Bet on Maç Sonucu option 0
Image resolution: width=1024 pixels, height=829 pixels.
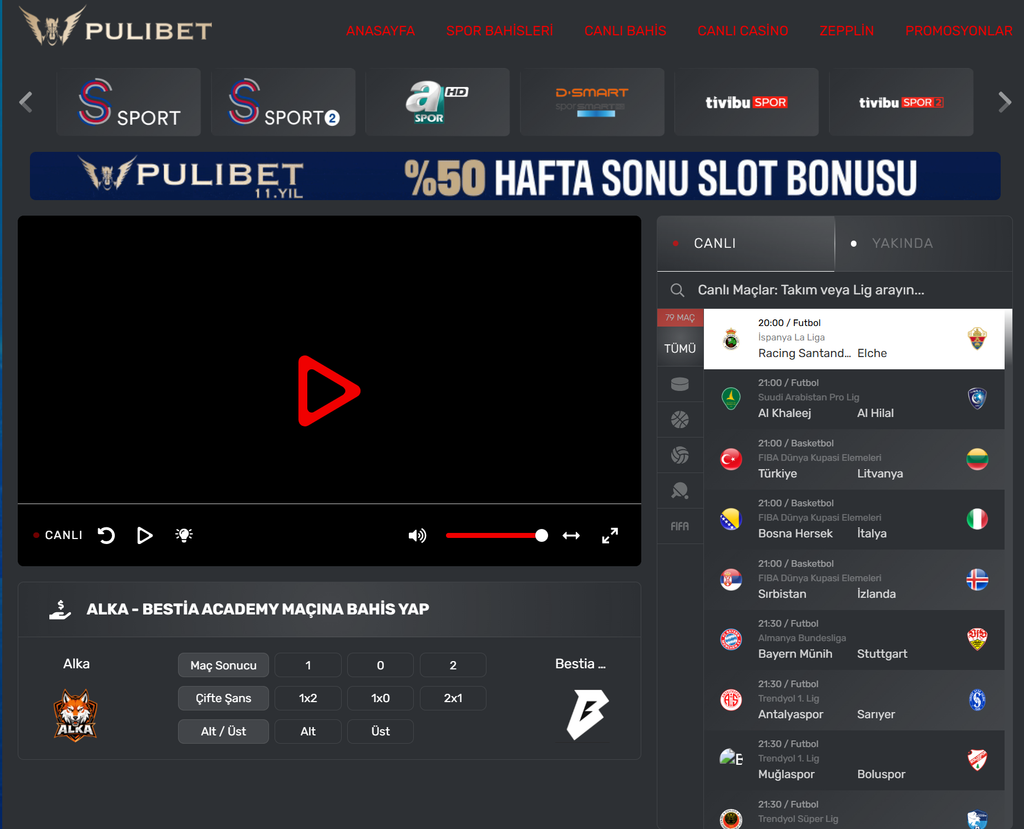point(381,665)
